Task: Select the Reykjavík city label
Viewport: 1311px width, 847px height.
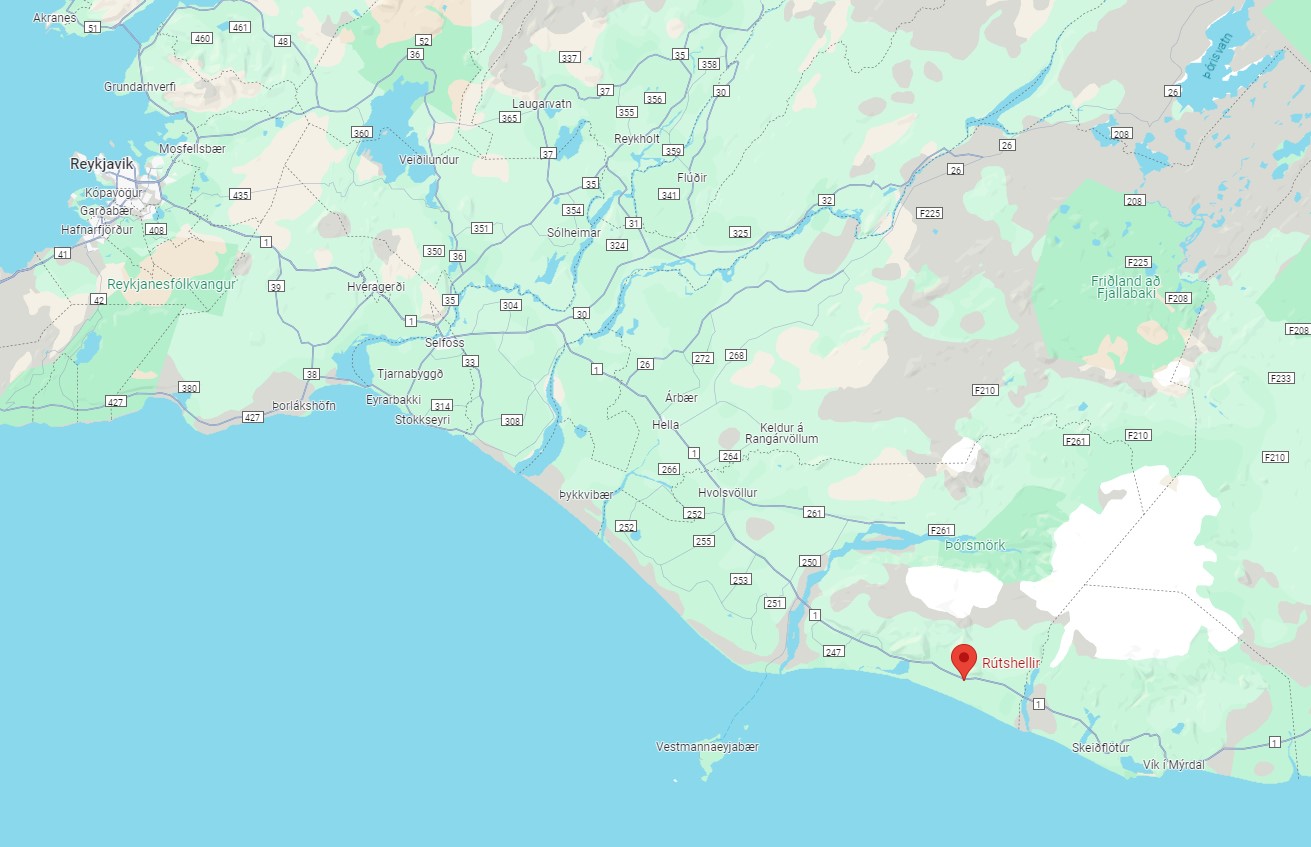Action: coord(101,163)
